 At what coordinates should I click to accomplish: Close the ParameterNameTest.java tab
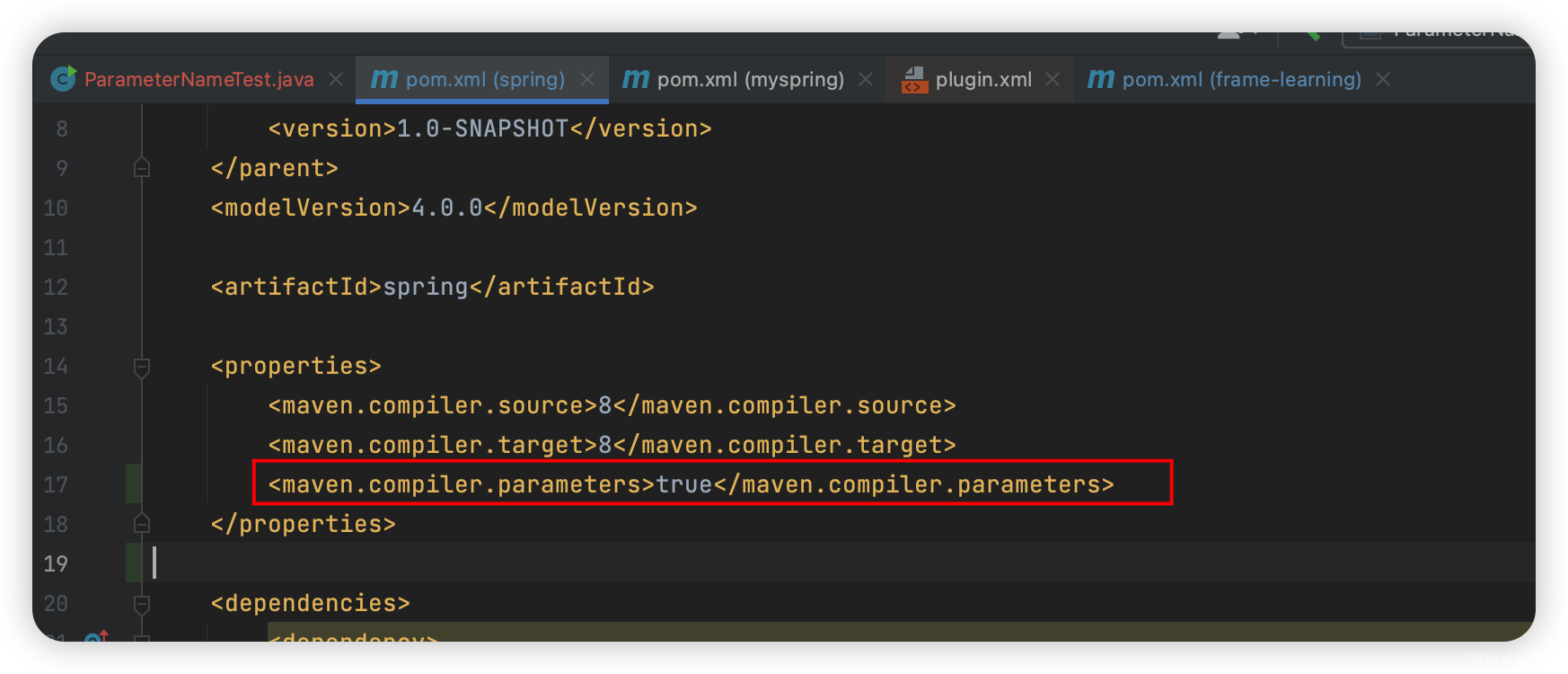(336, 79)
